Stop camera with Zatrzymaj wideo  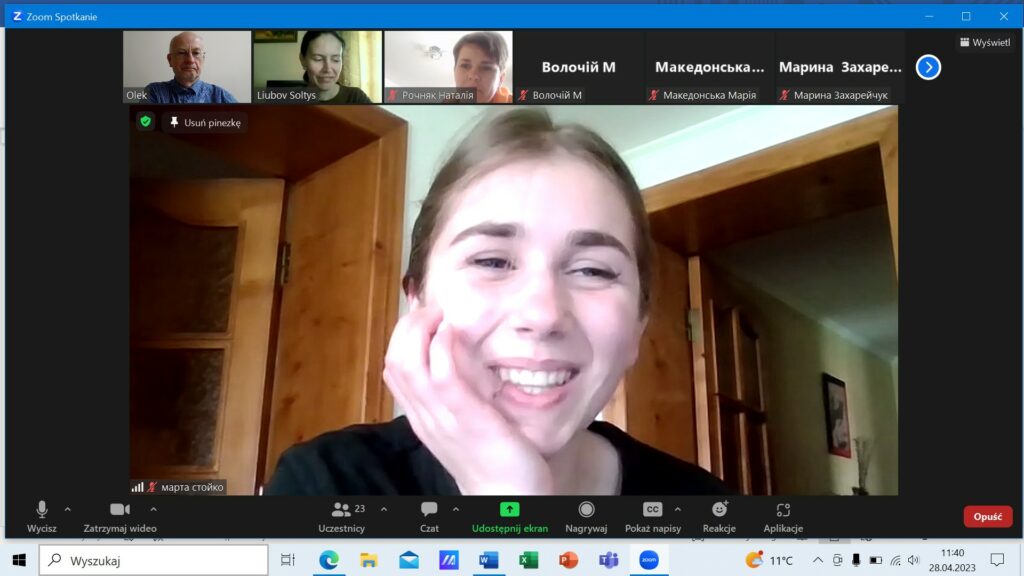[x=120, y=517]
